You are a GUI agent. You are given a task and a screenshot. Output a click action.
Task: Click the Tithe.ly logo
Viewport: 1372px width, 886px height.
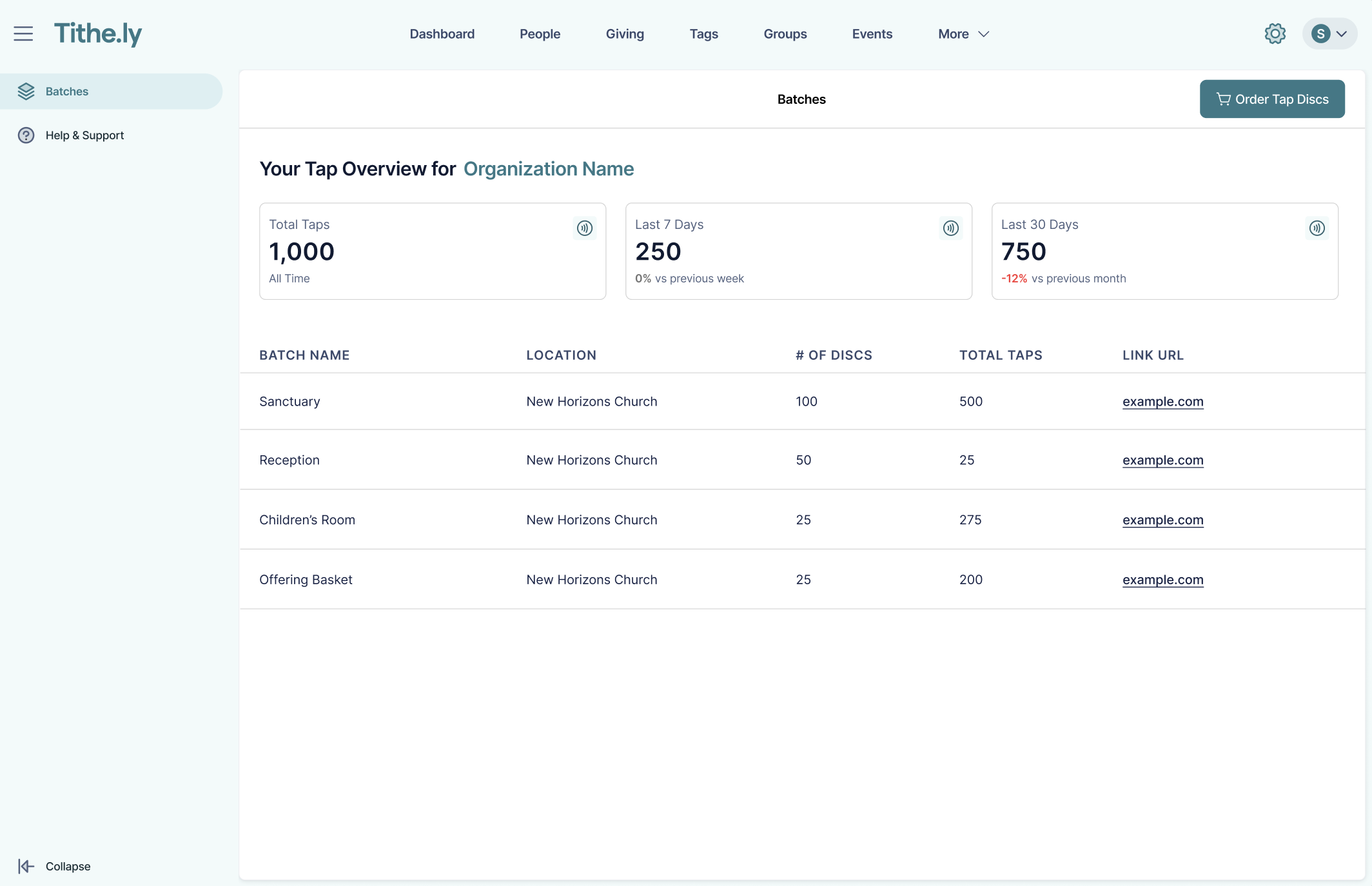[x=98, y=34]
